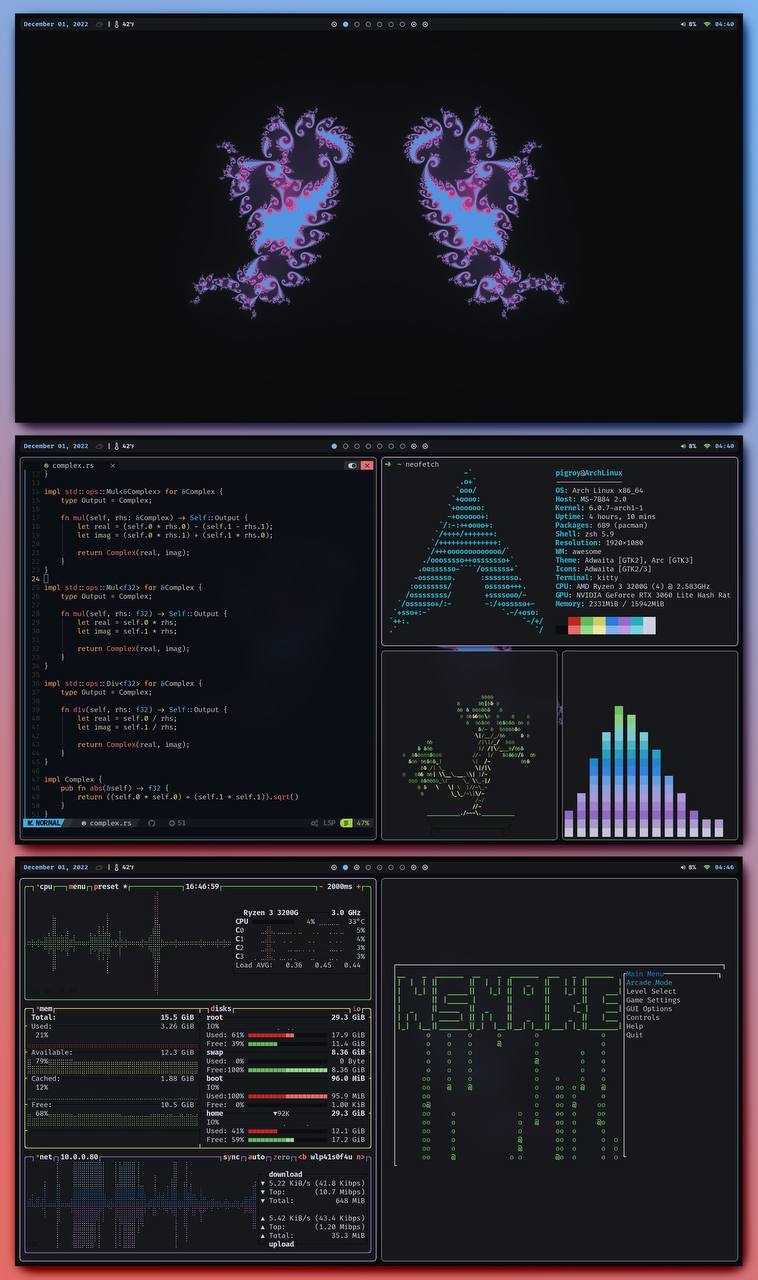Click the 16:46:59 clock in the btop header
This screenshot has width=758, height=1280.
point(202,886)
